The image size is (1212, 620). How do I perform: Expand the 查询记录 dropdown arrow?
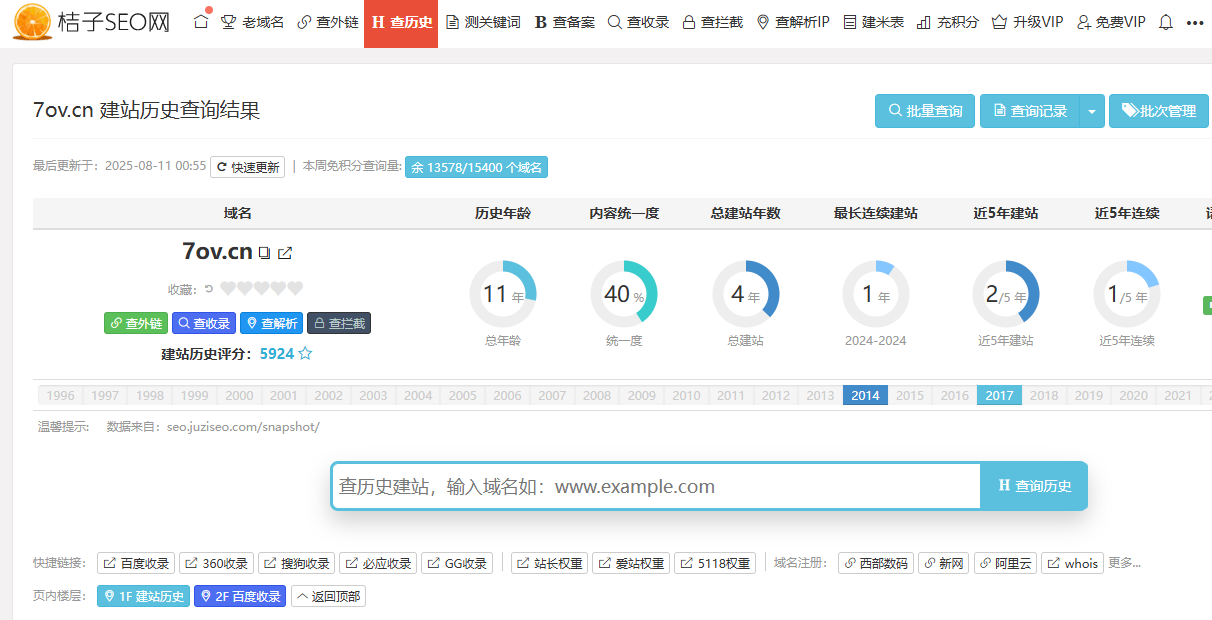(x=1091, y=111)
